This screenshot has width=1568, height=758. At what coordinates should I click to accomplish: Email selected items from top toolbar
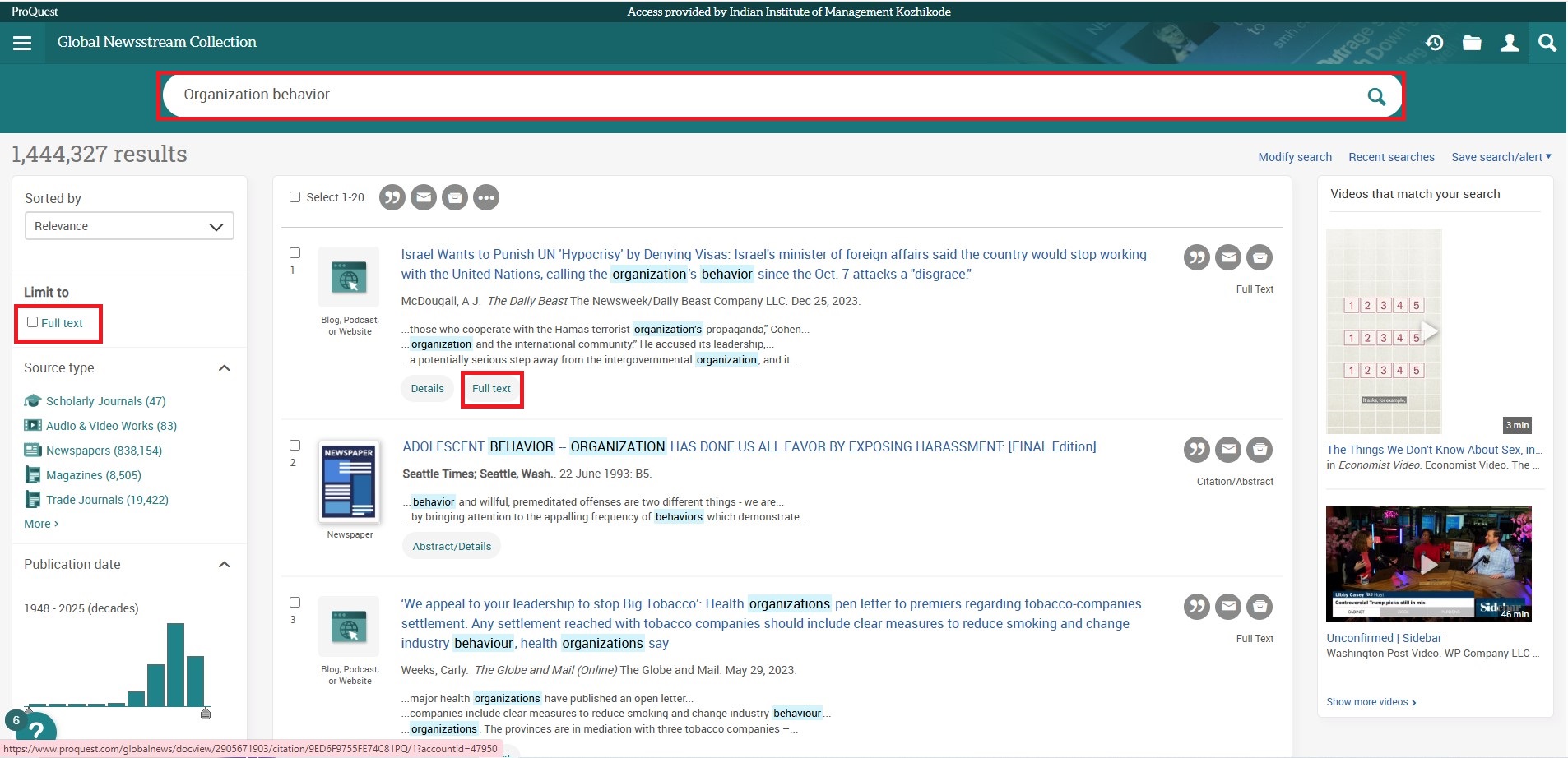pos(424,197)
